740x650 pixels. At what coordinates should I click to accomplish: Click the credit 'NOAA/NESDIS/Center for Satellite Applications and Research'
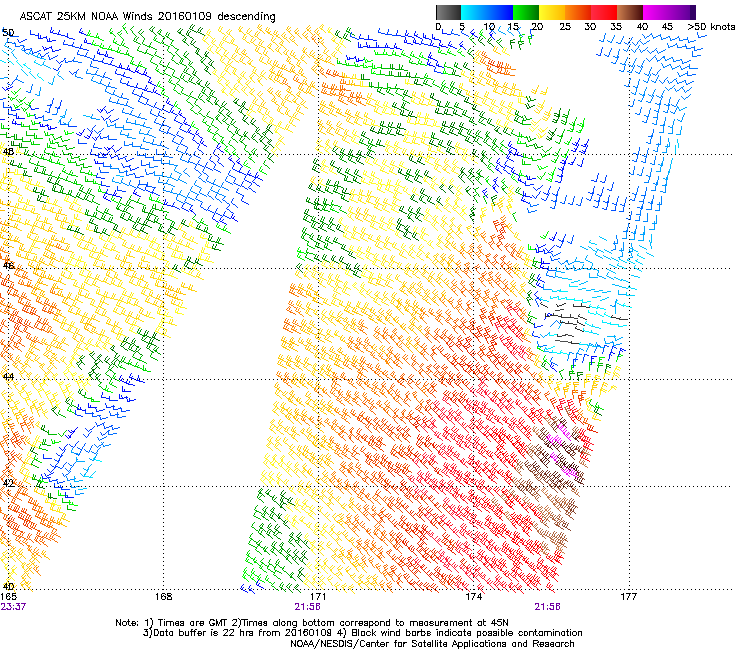[432, 644]
